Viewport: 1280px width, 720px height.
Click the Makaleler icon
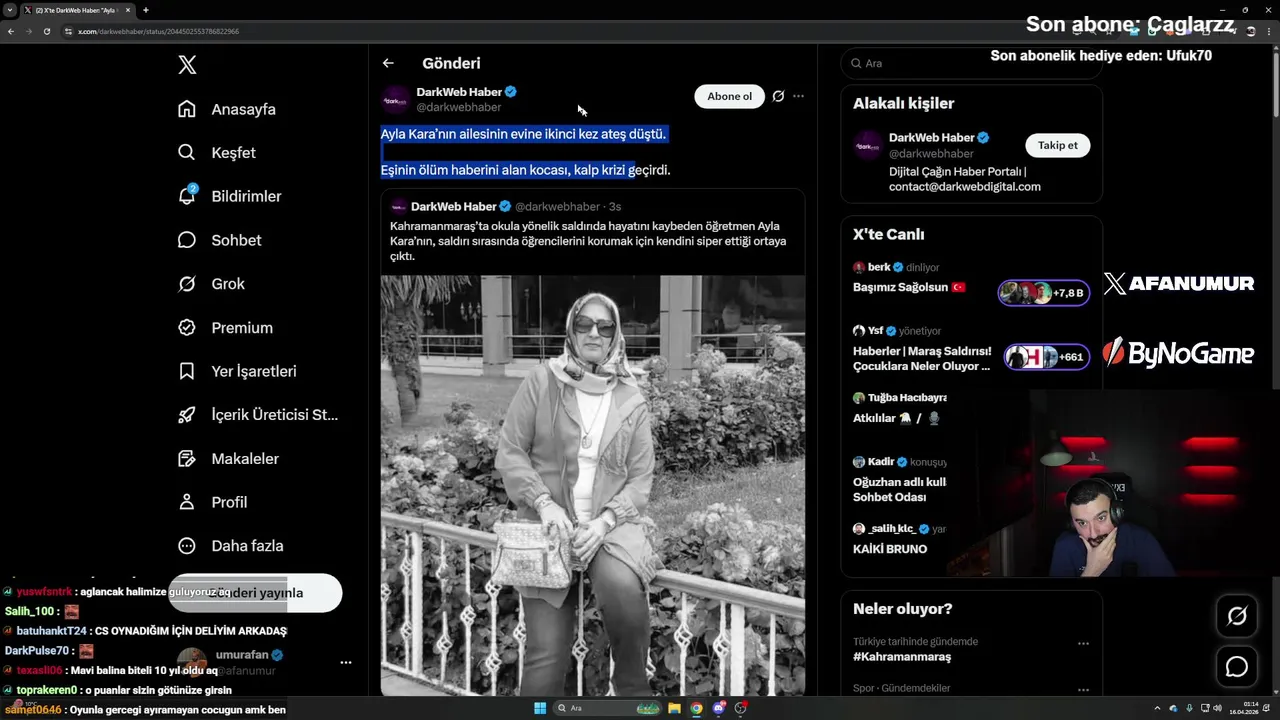pos(187,458)
